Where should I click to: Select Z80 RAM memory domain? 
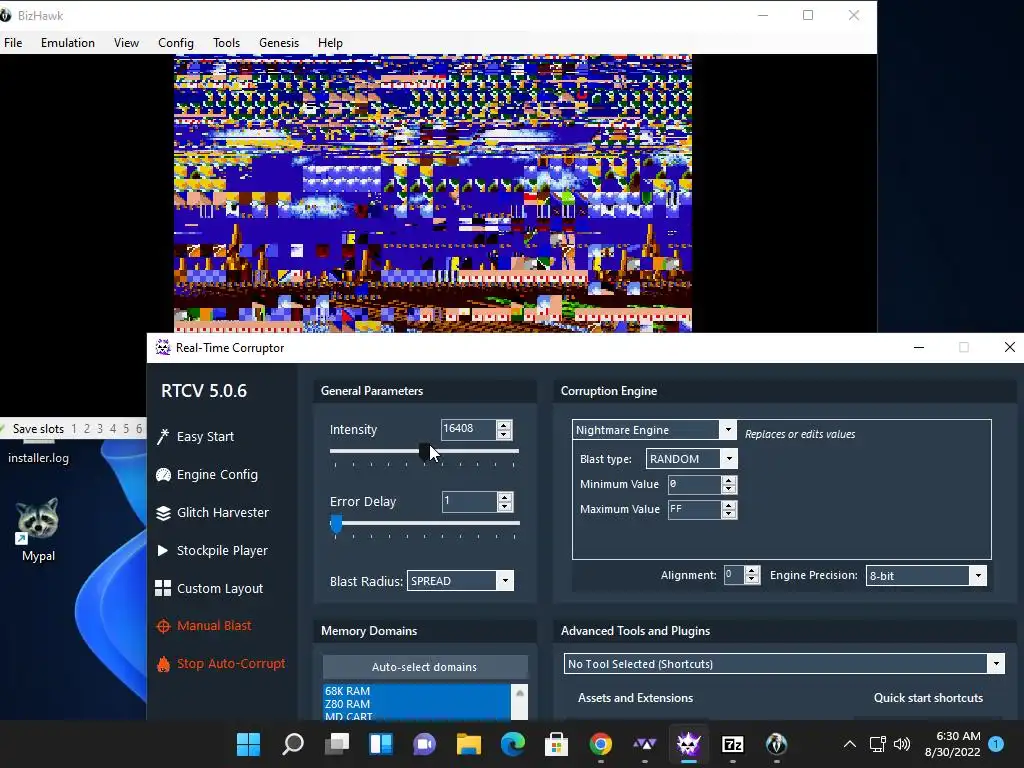click(416, 704)
